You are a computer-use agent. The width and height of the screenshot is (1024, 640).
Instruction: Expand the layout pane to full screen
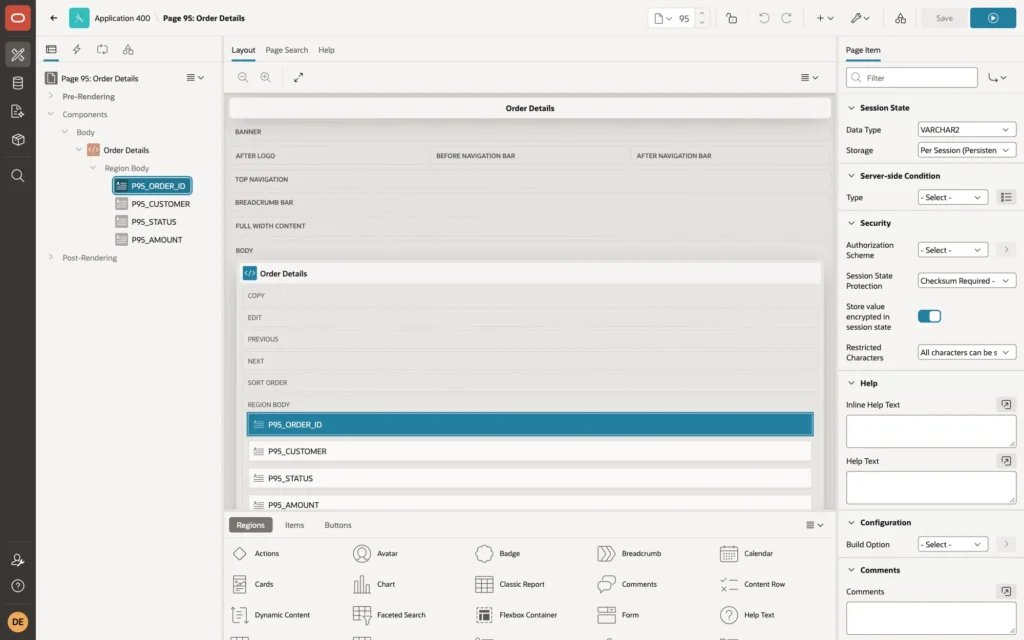(x=298, y=77)
